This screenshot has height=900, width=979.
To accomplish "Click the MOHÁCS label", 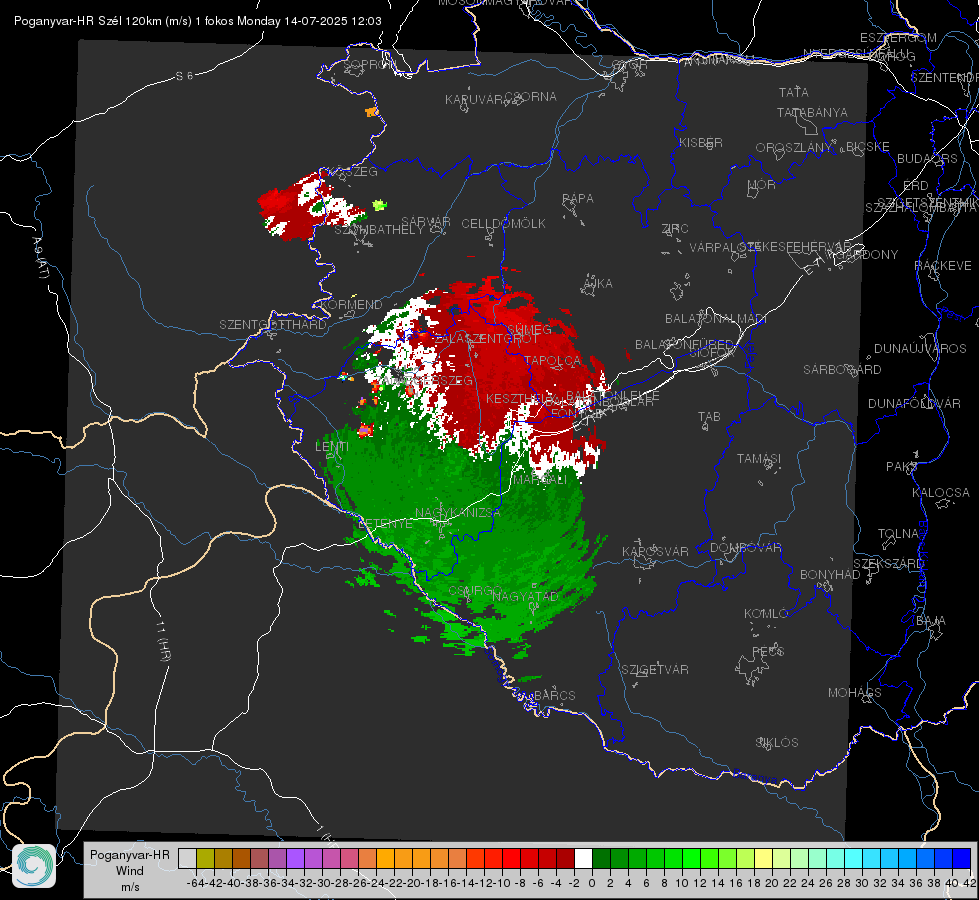I will coord(854,692).
